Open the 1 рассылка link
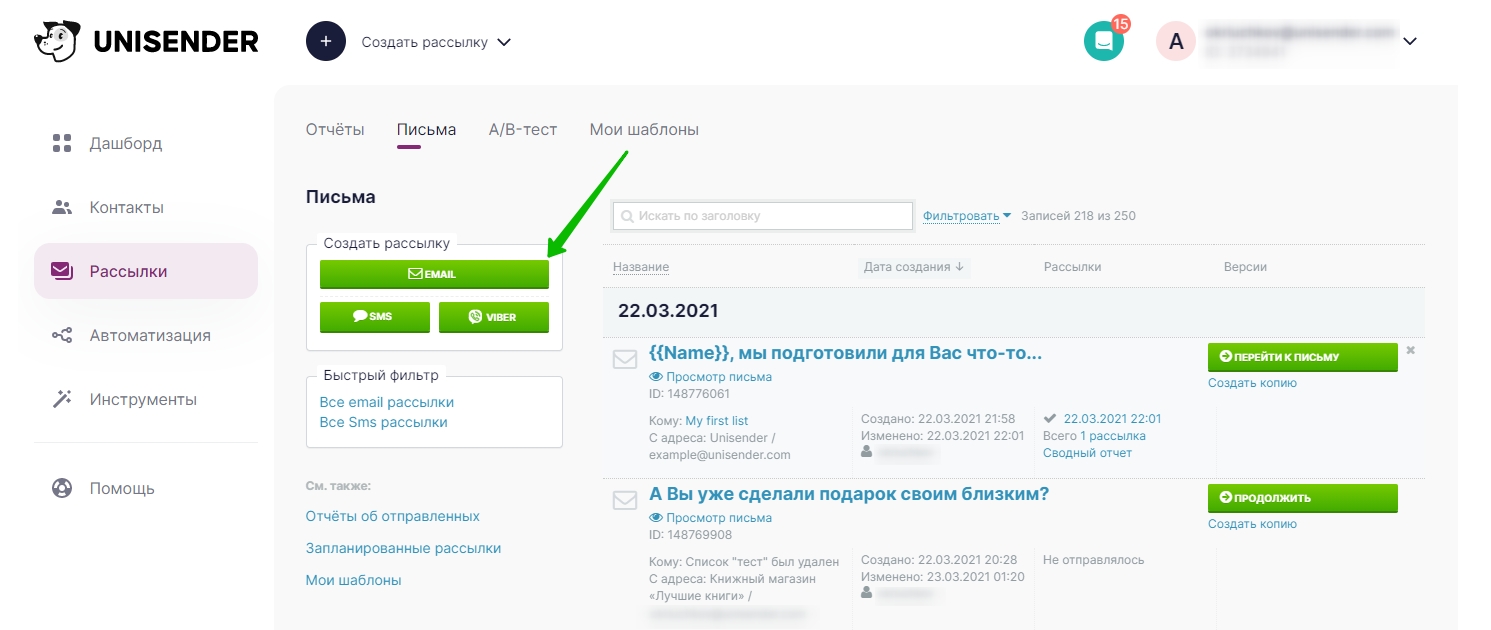The height and width of the screenshot is (630, 1491). pos(1113,436)
